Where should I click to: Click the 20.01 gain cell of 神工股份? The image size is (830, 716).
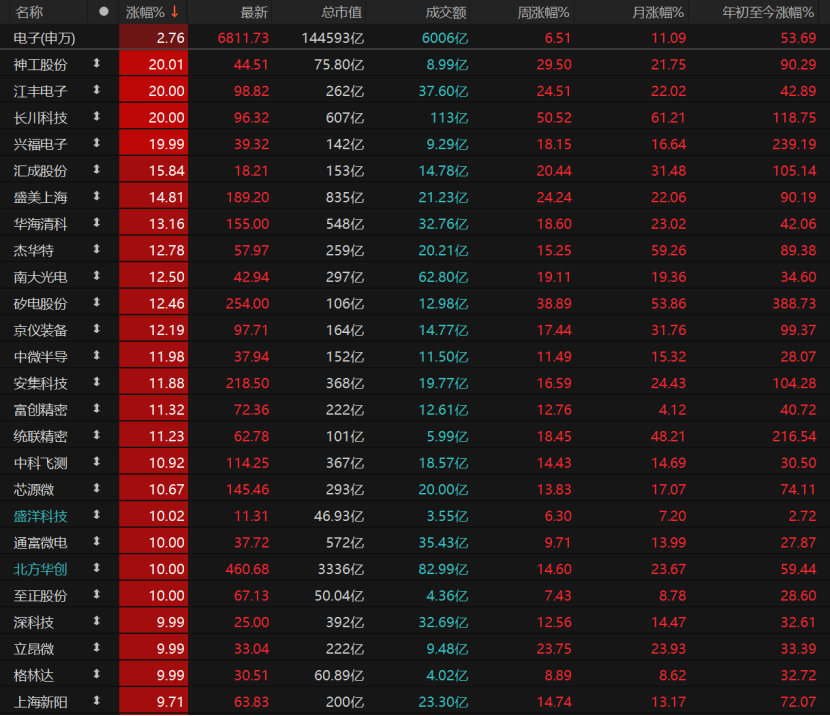154,65
